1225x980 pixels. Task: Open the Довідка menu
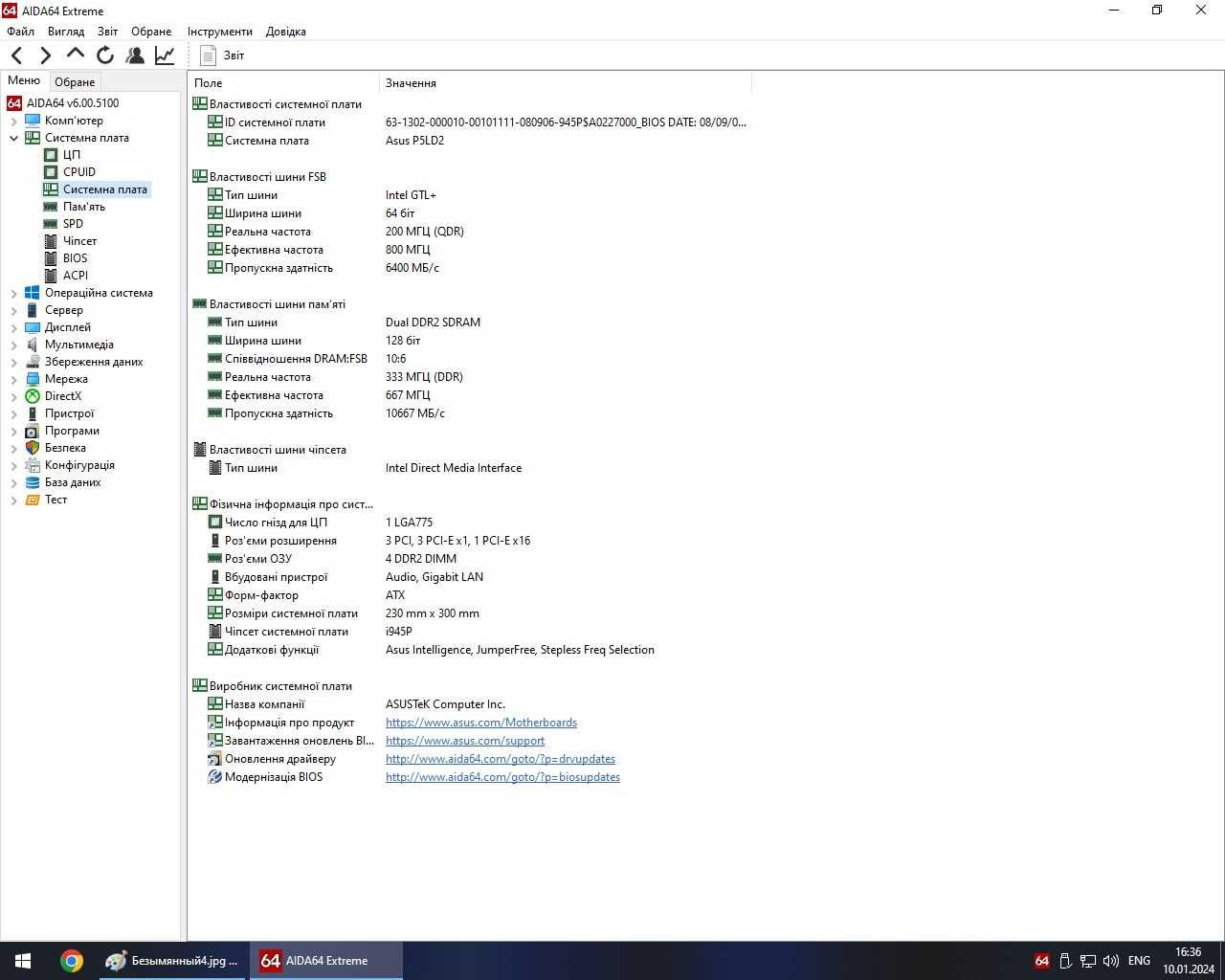285,32
